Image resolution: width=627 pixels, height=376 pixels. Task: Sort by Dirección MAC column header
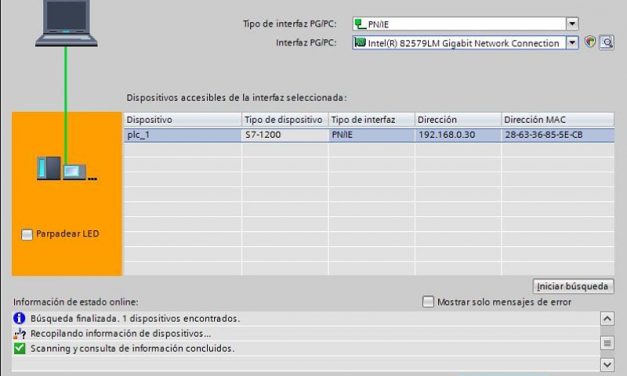pyautogui.click(x=557, y=120)
